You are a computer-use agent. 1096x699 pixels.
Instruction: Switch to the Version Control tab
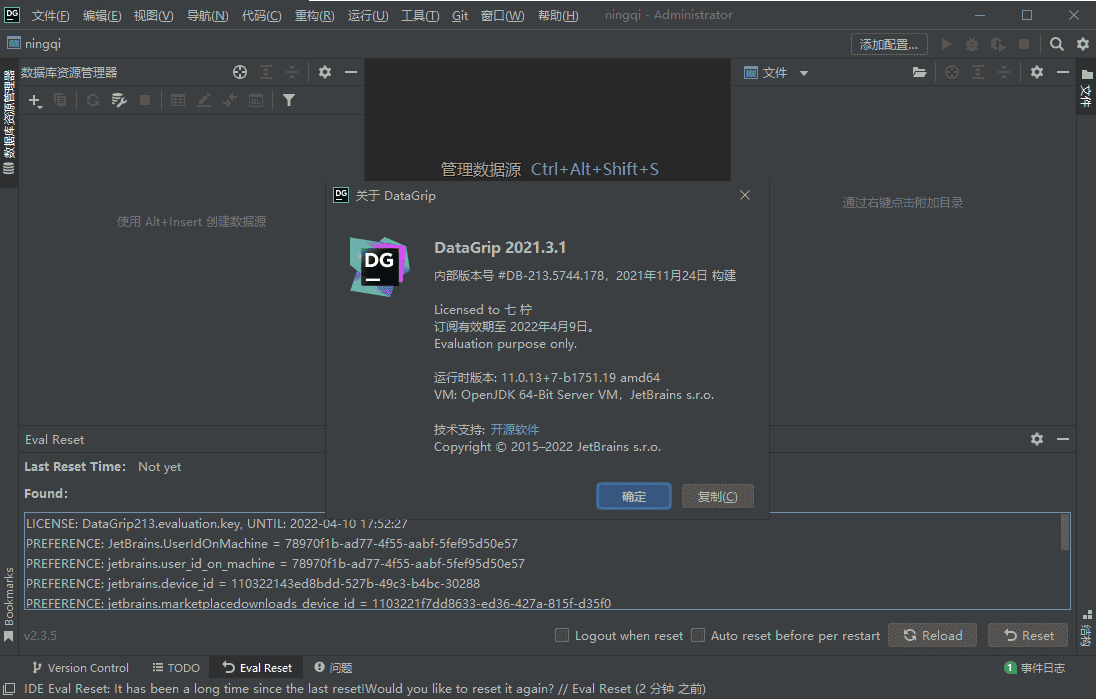pos(80,667)
